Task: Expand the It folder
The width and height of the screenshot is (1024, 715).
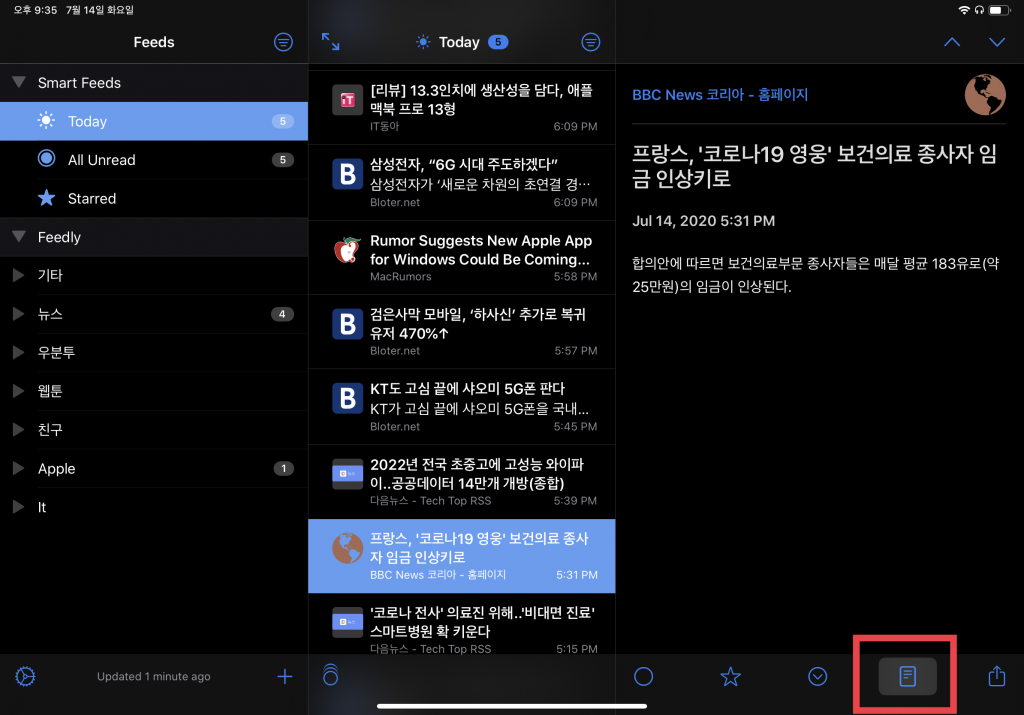Action: pos(18,507)
